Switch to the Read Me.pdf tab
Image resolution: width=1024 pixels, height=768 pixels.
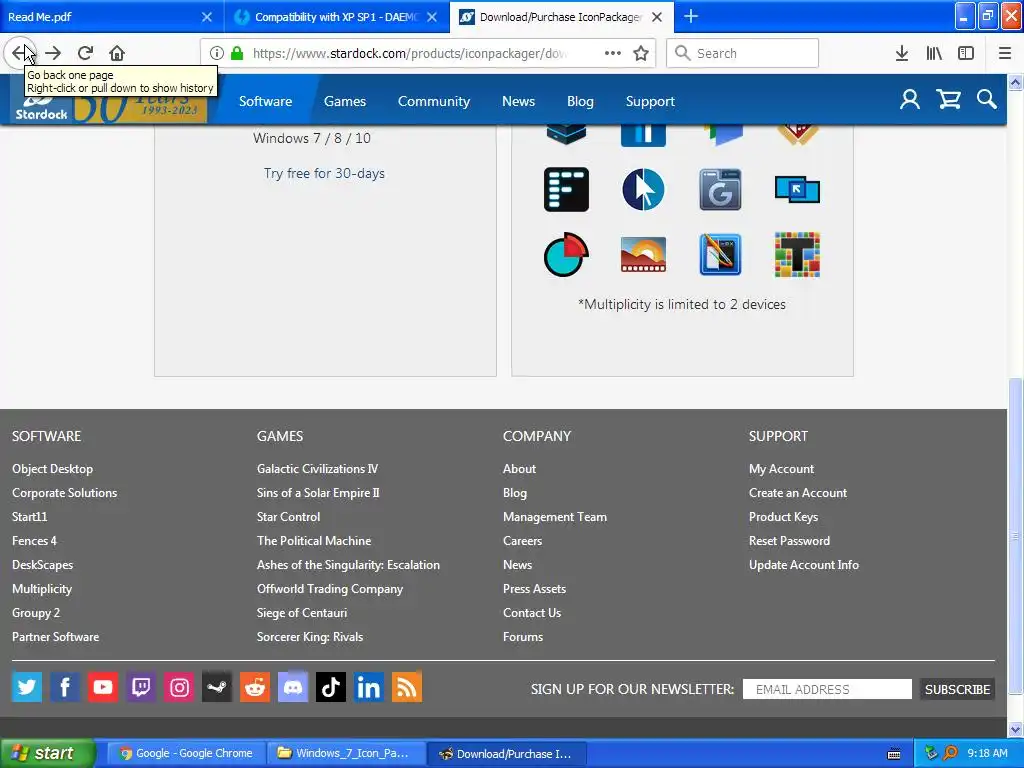98,17
